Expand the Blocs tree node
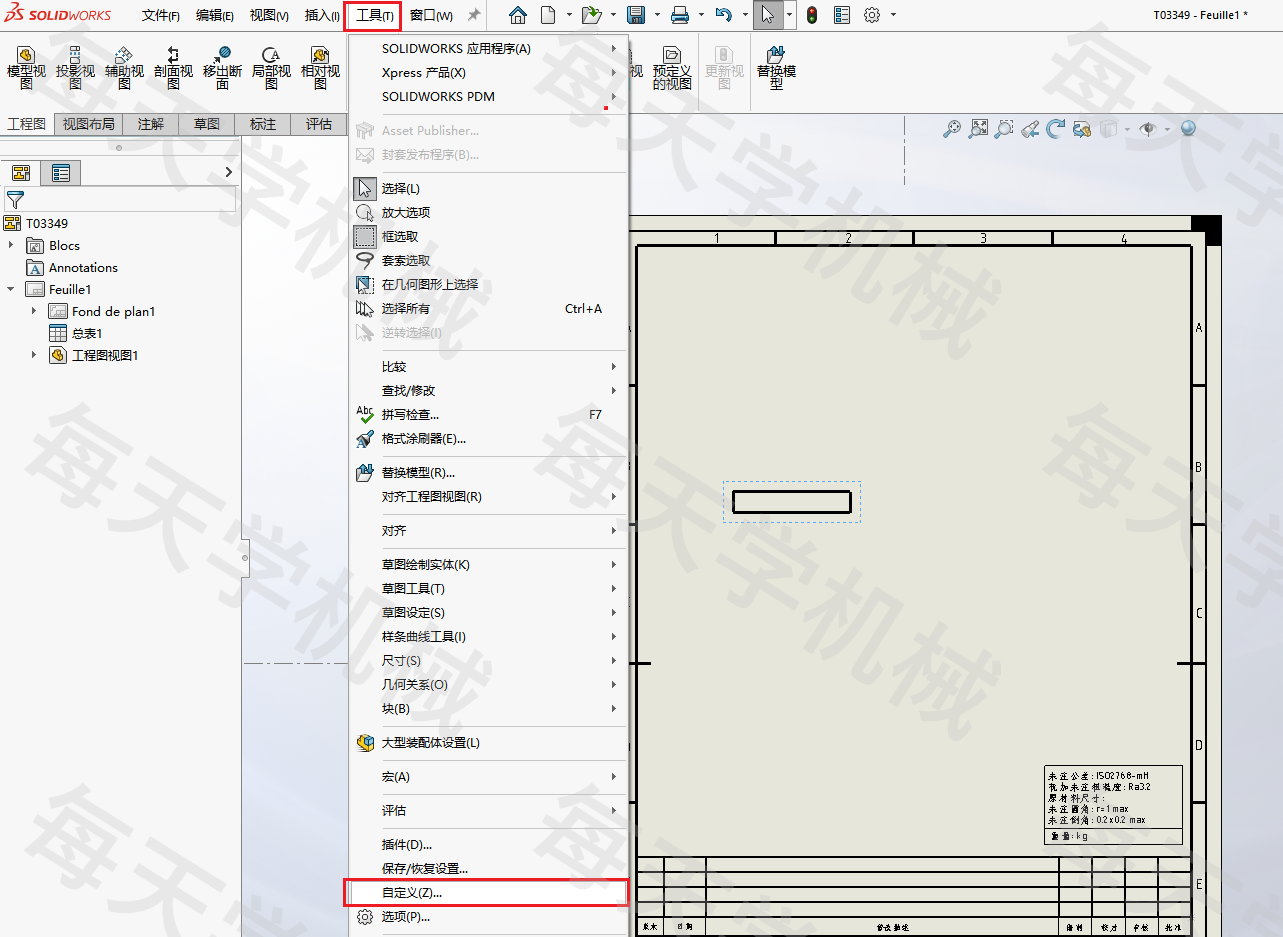Viewport: 1283px width, 937px height. [x=11, y=245]
